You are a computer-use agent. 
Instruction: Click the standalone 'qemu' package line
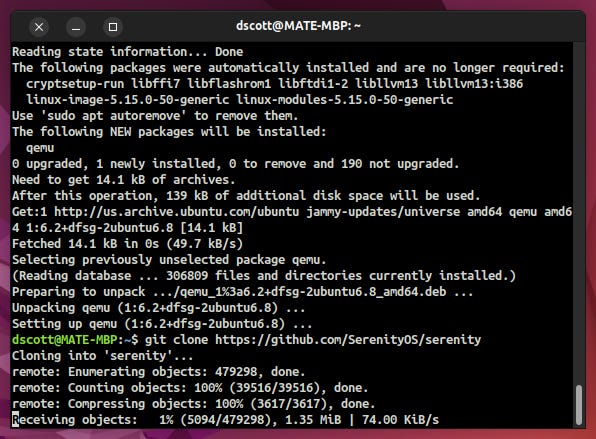point(40,147)
